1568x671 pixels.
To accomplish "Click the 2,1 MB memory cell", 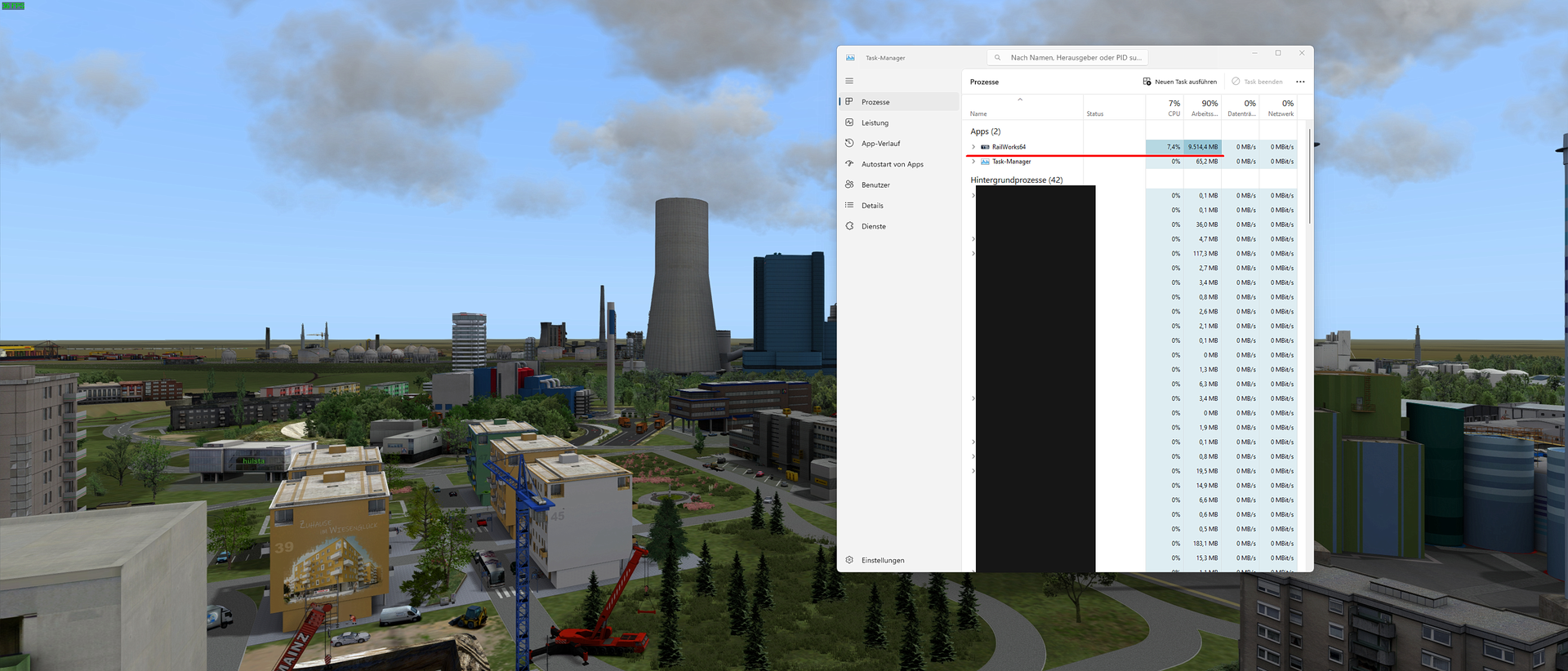I will point(1203,327).
